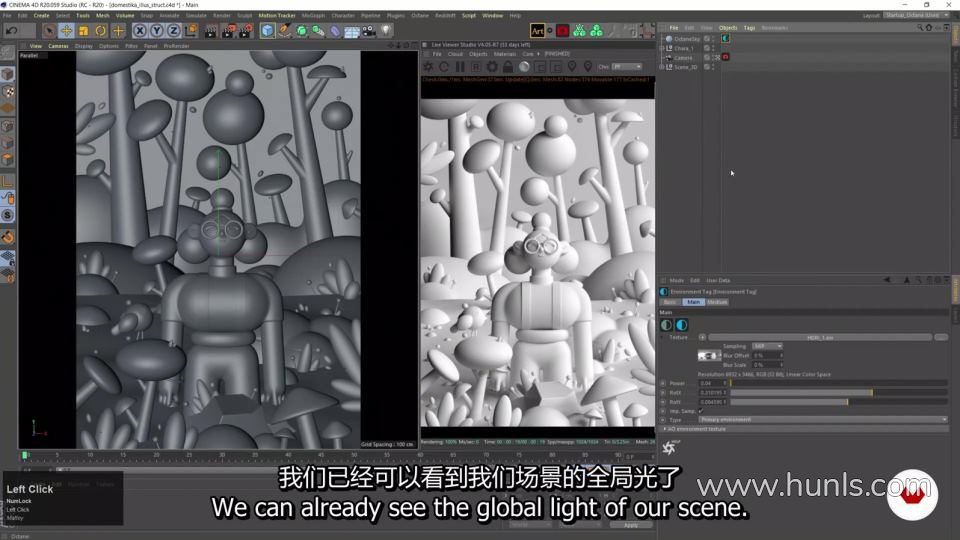Toggle Z axis lock
This screenshot has height=540, width=960.
pyautogui.click(x=174, y=30)
